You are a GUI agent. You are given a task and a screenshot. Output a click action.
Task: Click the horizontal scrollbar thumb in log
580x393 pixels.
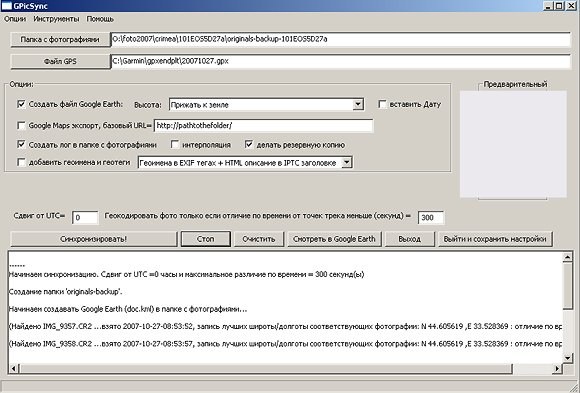pyautogui.click(x=266, y=368)
